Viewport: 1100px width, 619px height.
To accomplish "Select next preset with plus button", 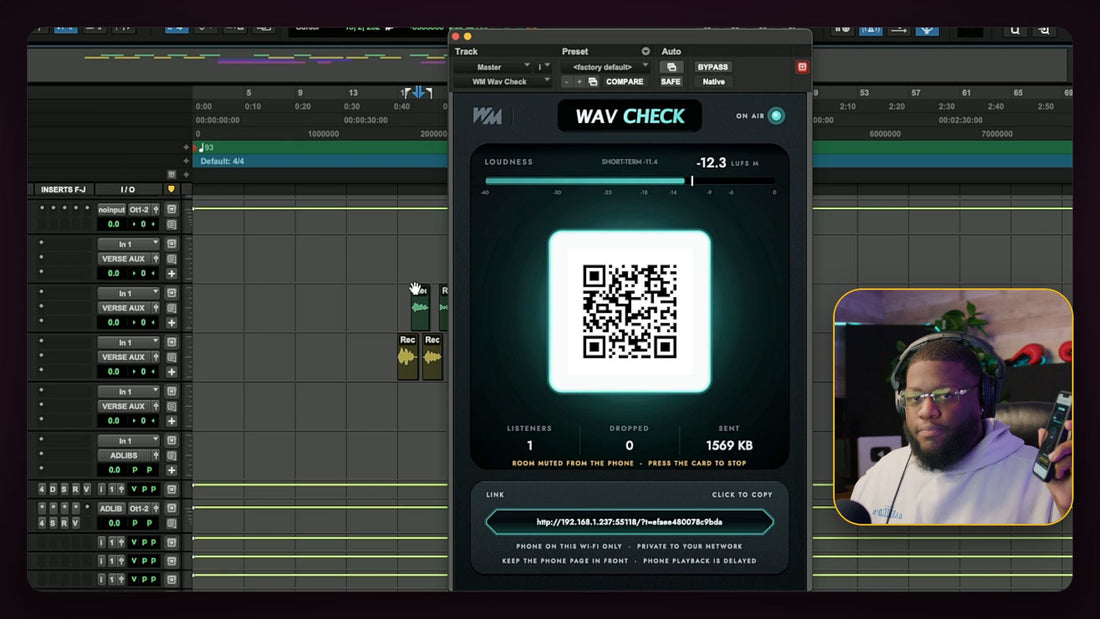I will pos(579,82).
